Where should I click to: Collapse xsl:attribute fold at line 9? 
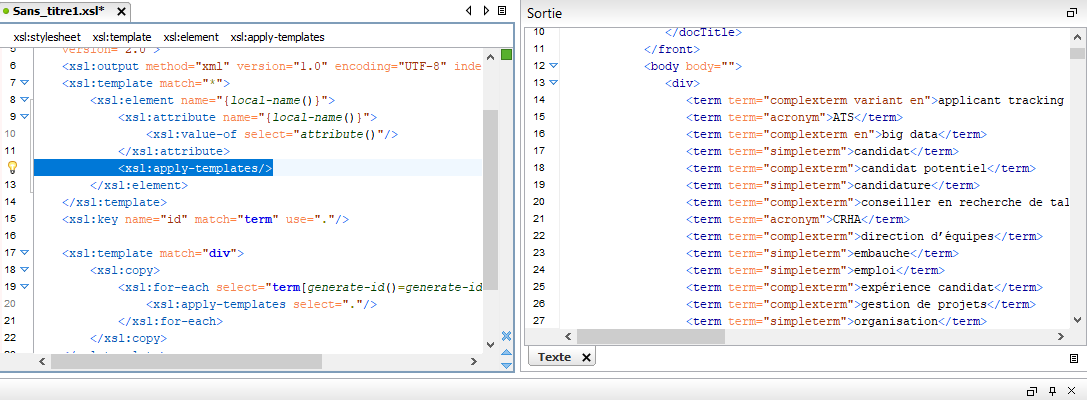pyautogui.click(x=25, y=116)
